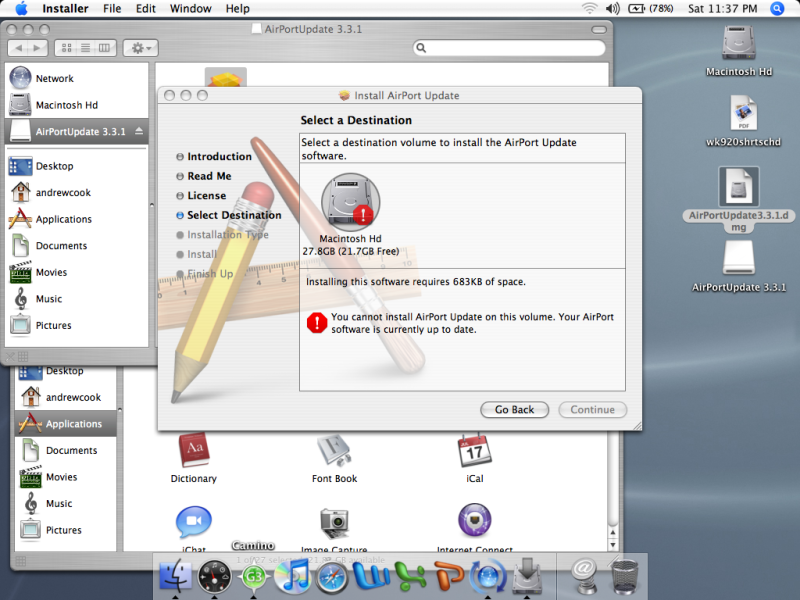800x600 pixels.
Task: Open Desktop in AirPortUpdate window sidebar
Action: tap(77, 166)
